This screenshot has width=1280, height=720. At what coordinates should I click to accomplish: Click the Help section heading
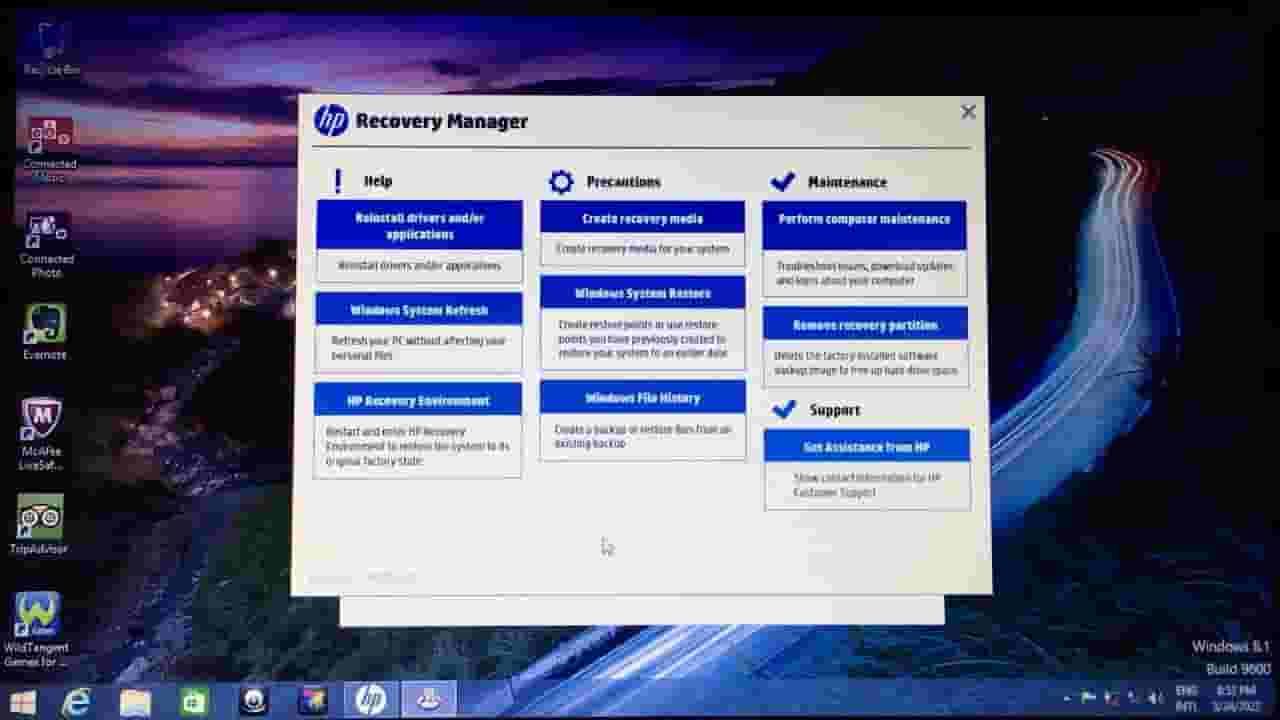pyautogui.click(x=378, y=181)
